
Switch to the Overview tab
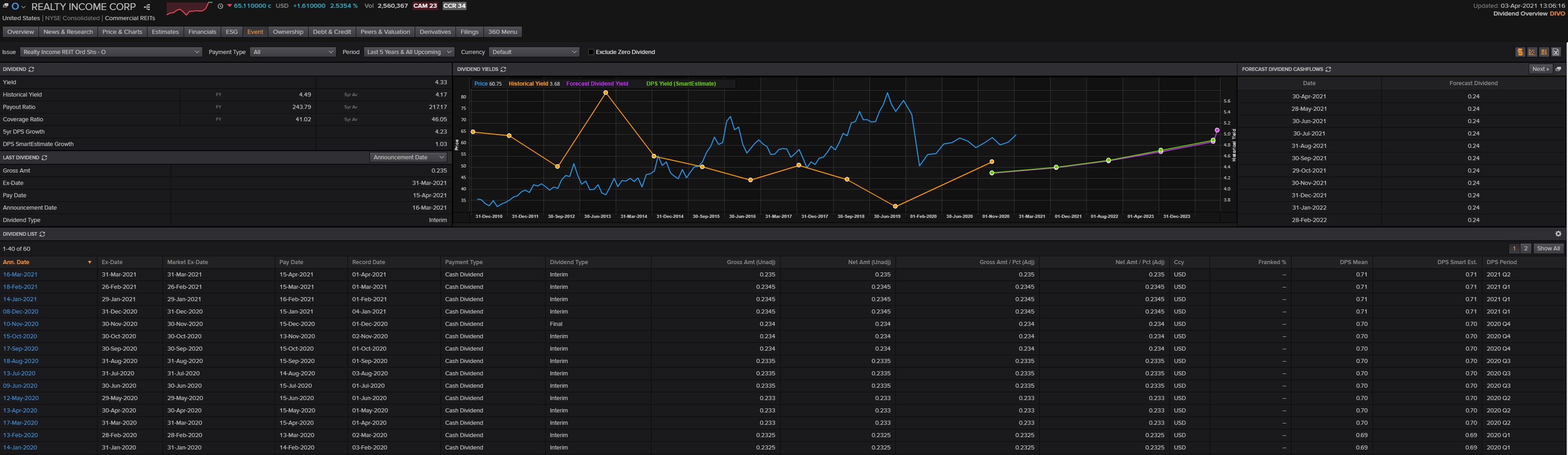tap(21, 32)
